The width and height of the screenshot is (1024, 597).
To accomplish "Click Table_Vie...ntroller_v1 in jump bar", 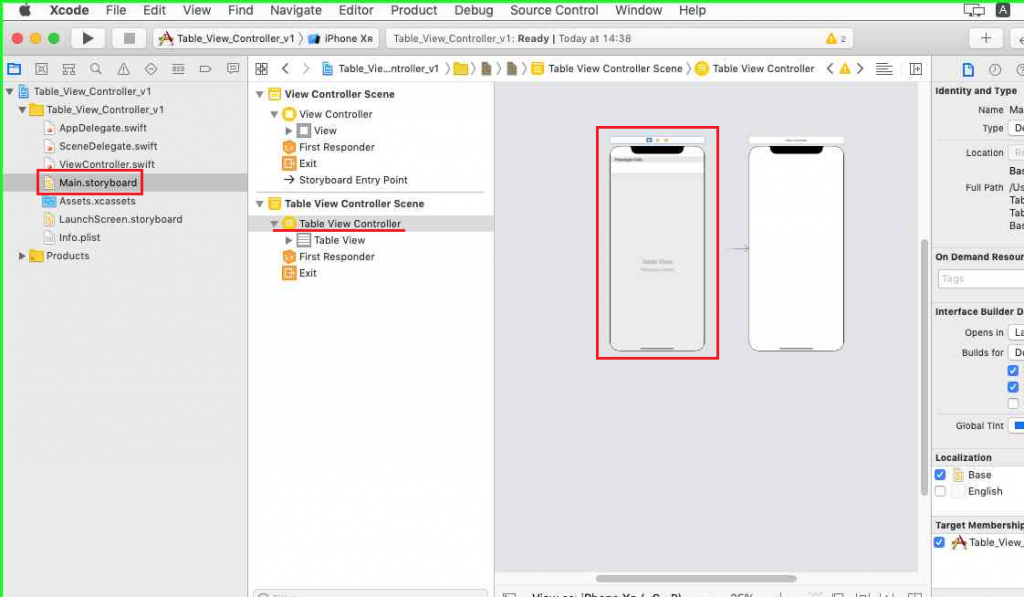I will [381, 69].
